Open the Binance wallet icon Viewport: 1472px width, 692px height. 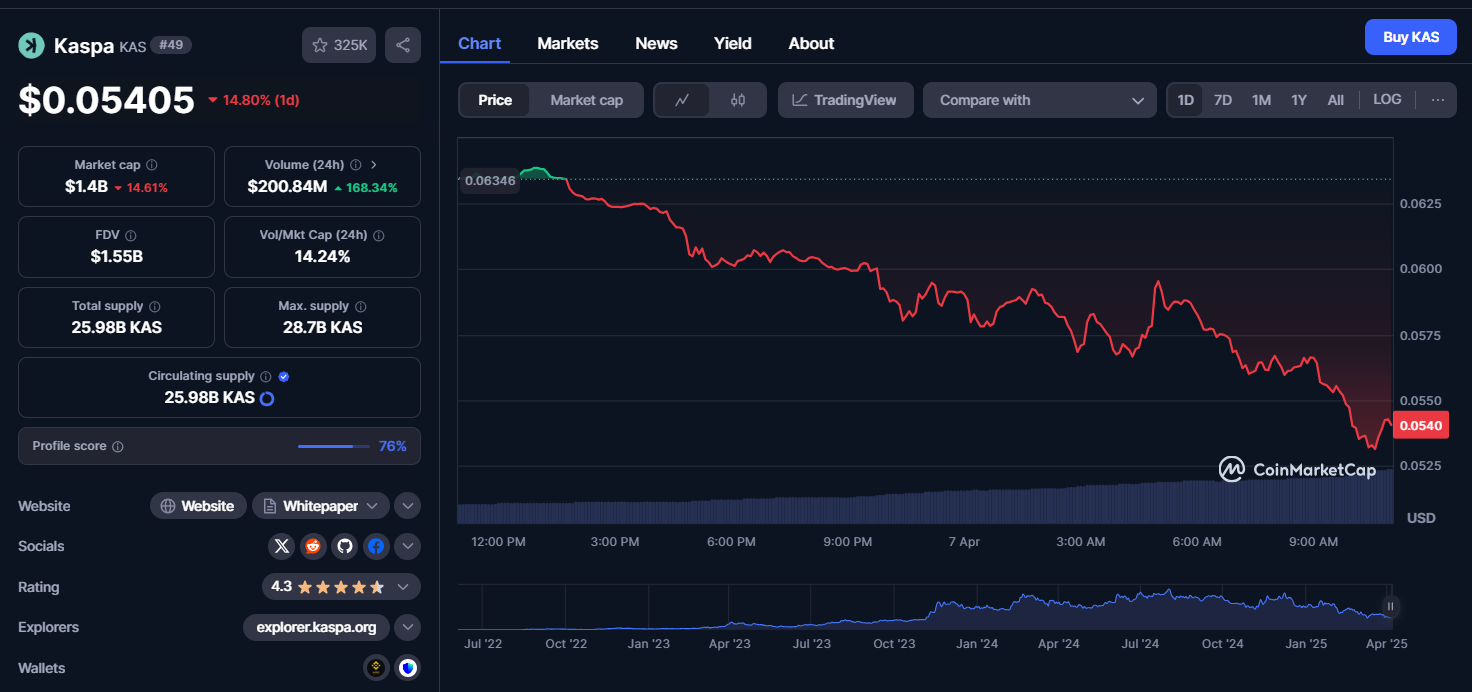[x=376, y=668]
